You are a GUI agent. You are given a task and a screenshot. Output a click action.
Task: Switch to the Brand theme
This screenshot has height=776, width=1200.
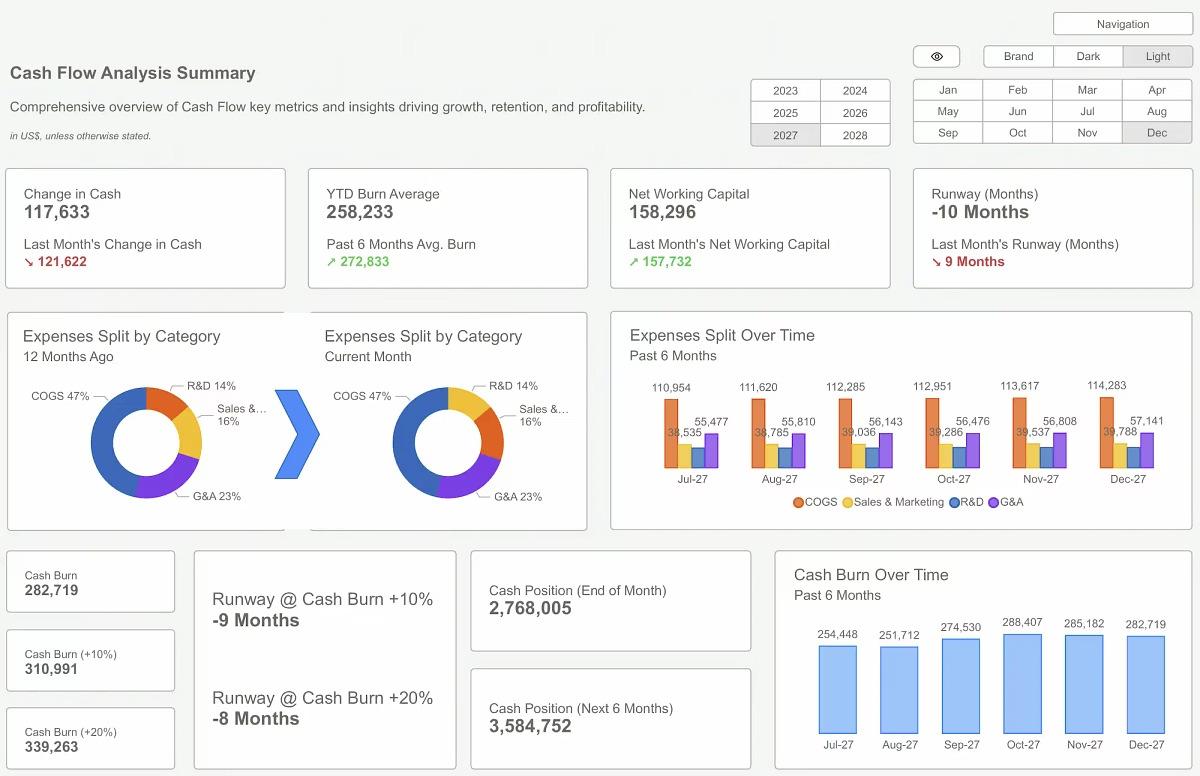coord(1019,57)
